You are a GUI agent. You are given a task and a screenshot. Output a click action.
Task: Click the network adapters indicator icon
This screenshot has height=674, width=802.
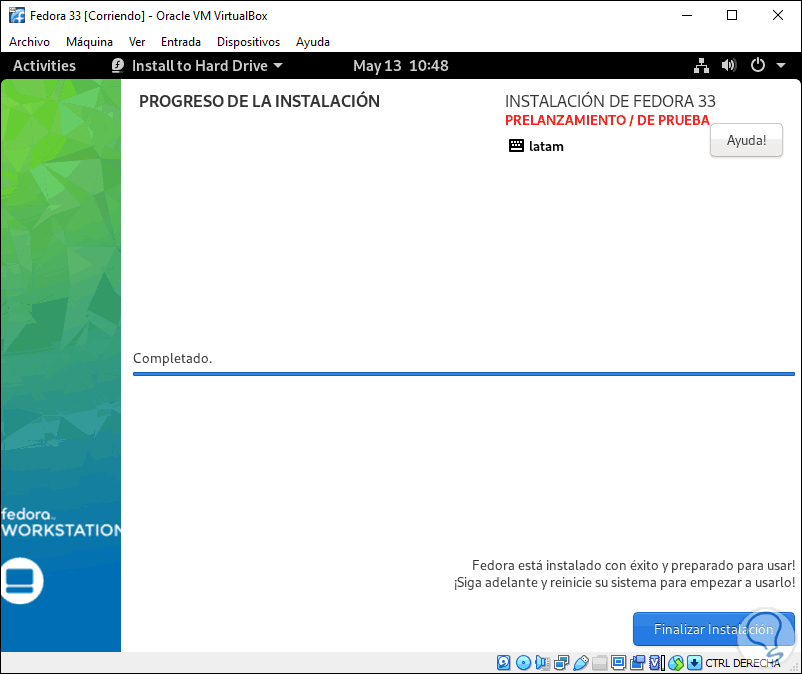[x=562, y=663]
